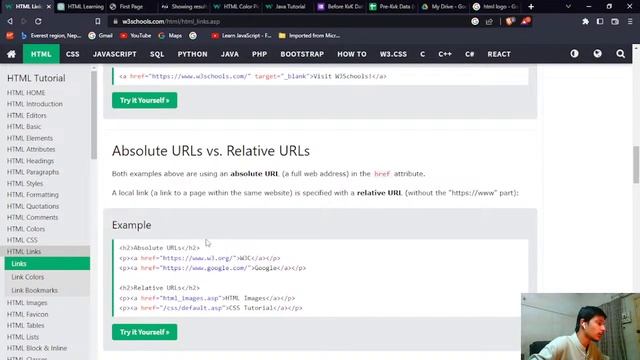Open Everest region Nepal bookmark
This screenshot has width=640, height=360.
pyautogui.click(x=51, y=36)
